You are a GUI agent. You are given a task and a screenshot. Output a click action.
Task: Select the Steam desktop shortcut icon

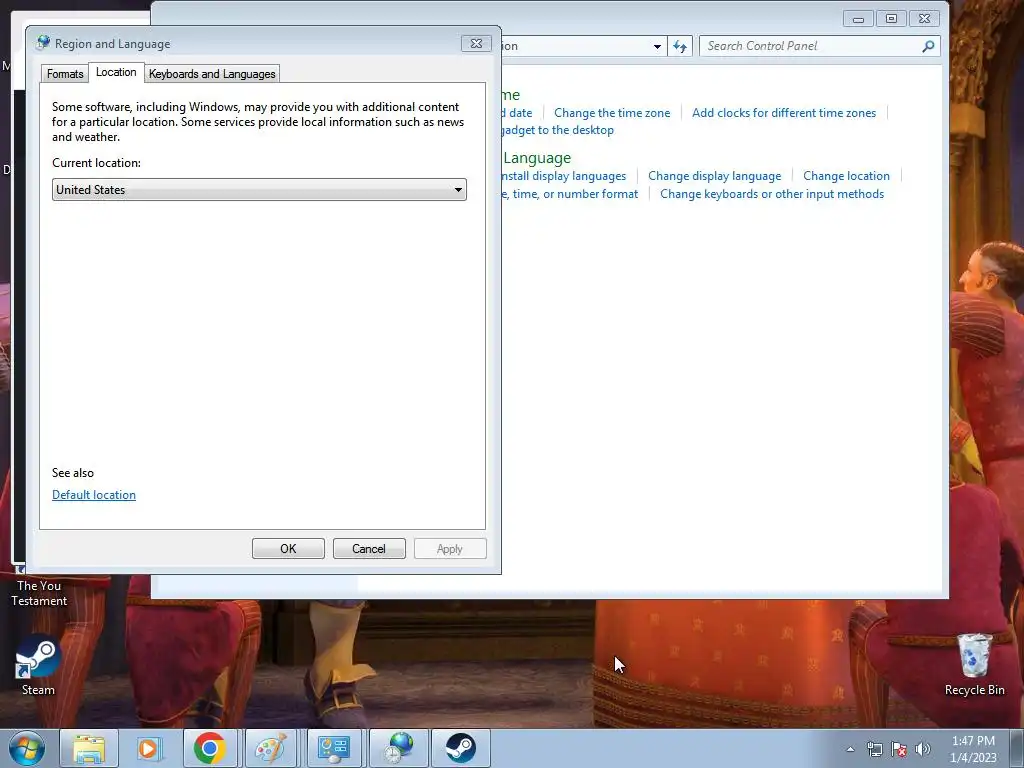pyautogui.click(x=38, y=666)
